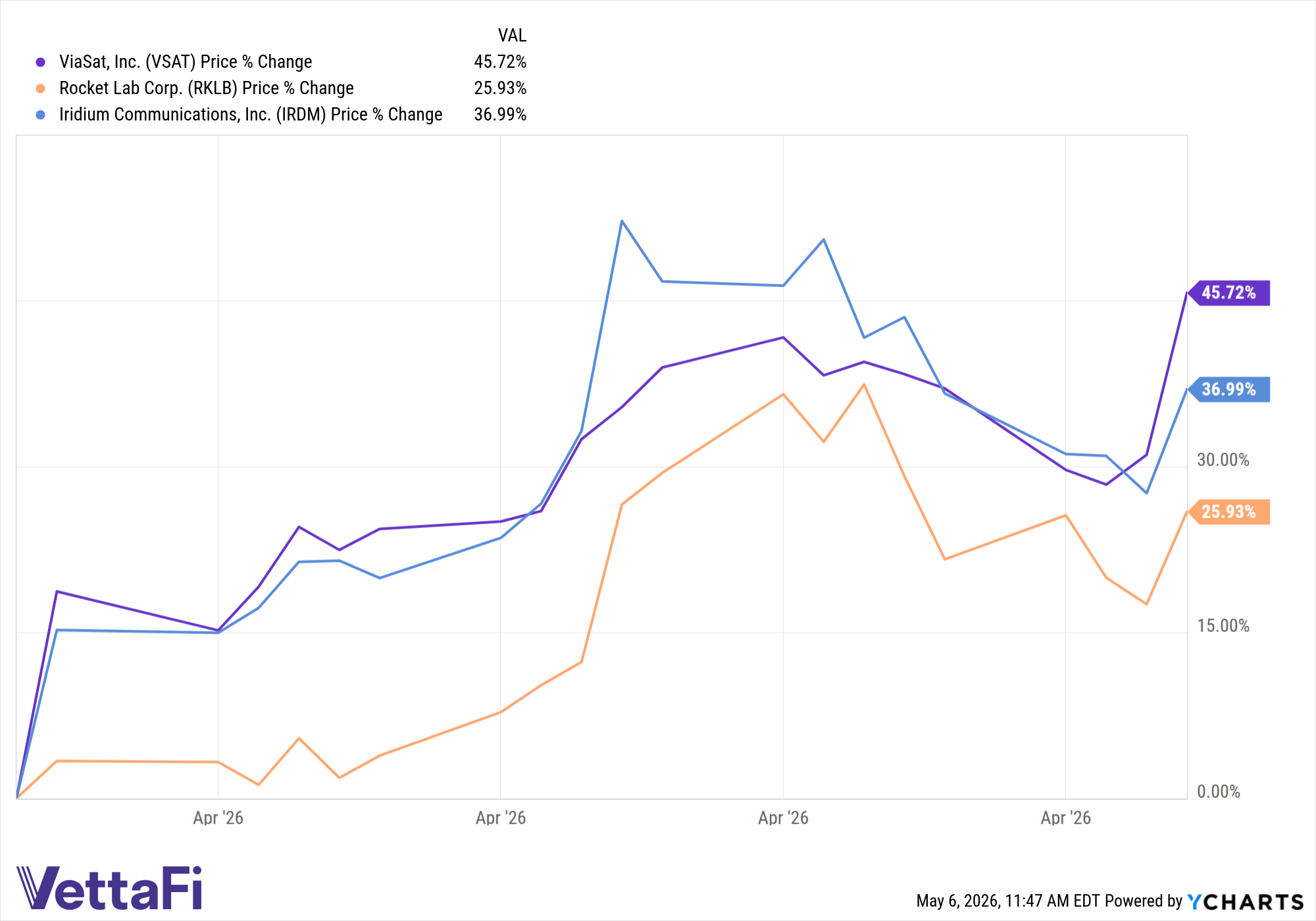This screenshot has height=921, width=1316.
Task: Select the ViaSat, Inc. (VSAT) legend label
Action: point(186,62)
